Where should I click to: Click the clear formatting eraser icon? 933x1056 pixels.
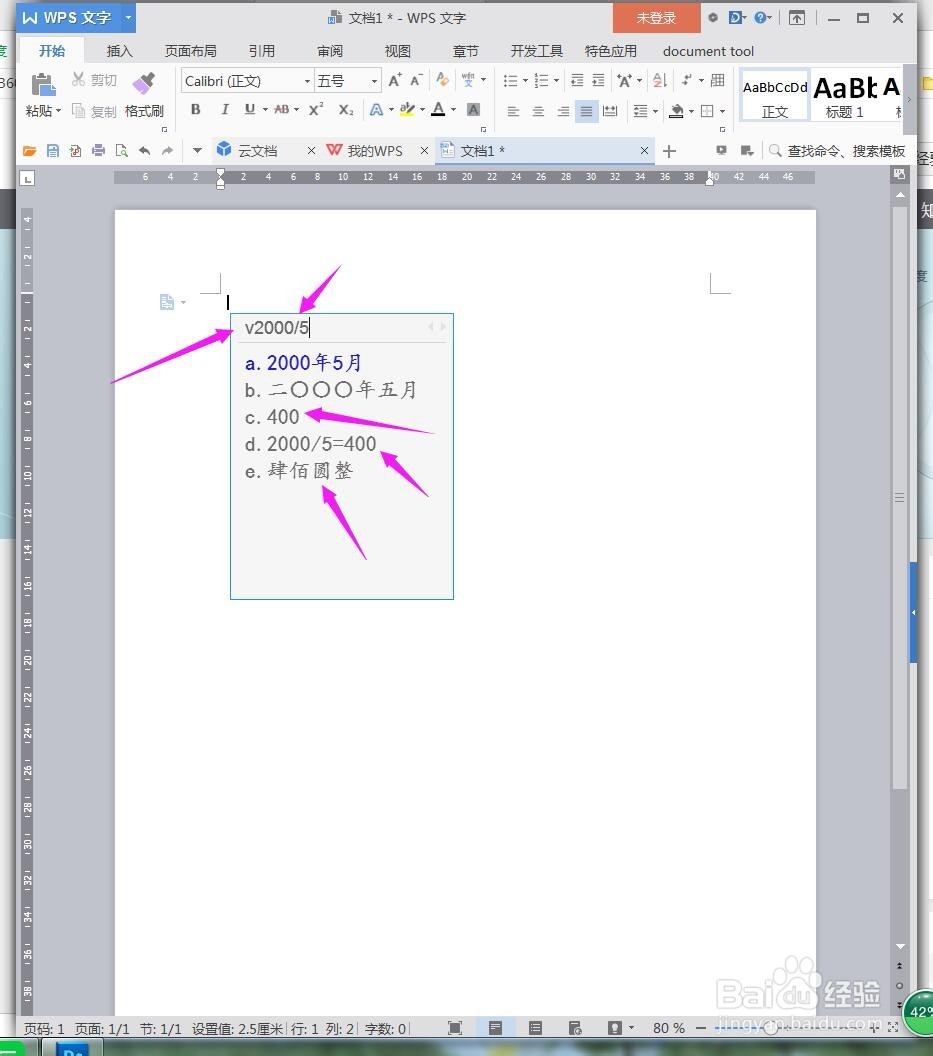pos(442,80)
